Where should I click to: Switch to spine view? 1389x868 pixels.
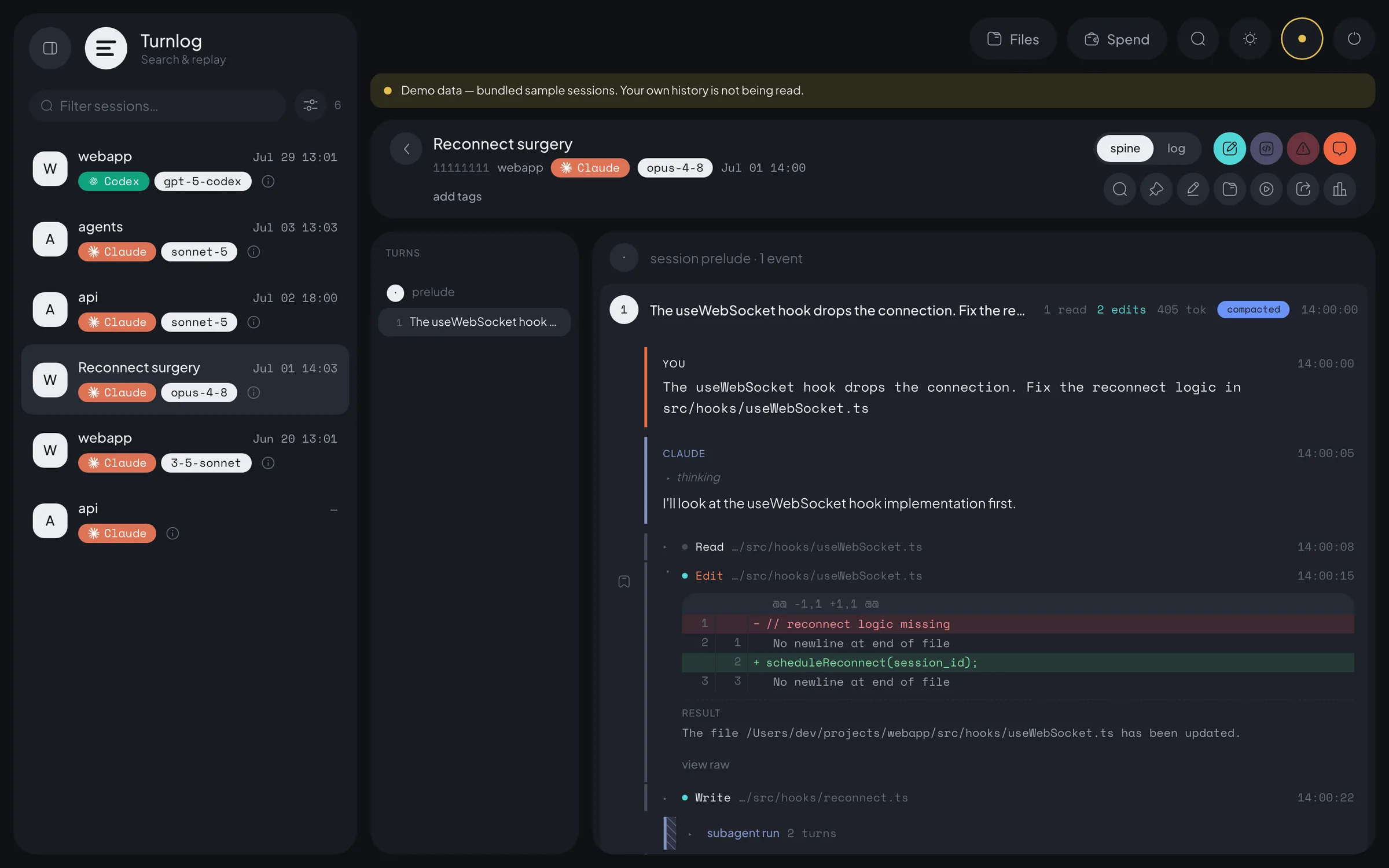pos(1125,149)
